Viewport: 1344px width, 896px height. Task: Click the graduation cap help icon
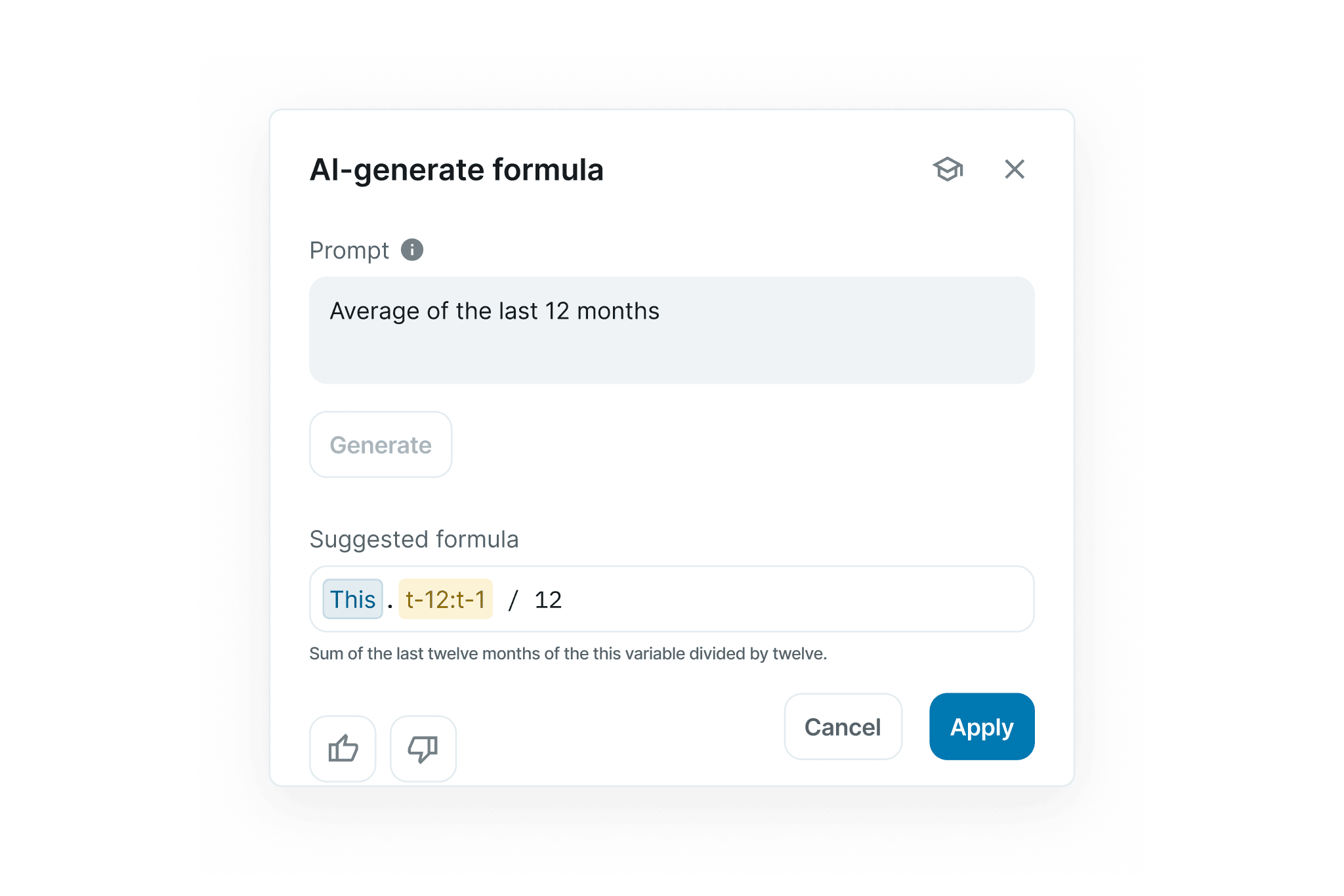click(x=948, y=169)
